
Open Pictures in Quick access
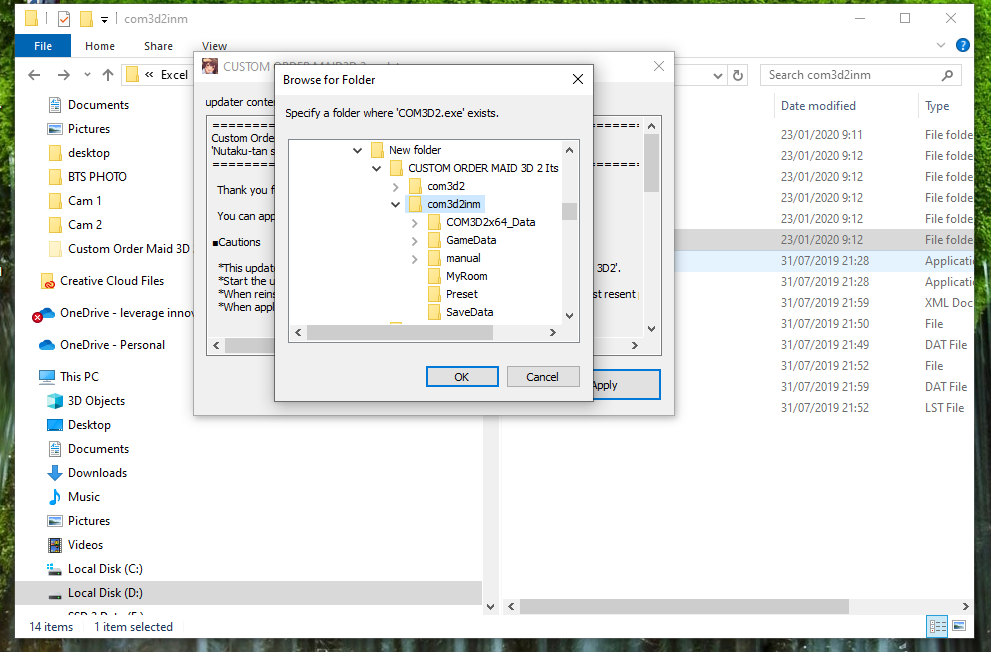[88, 129]
